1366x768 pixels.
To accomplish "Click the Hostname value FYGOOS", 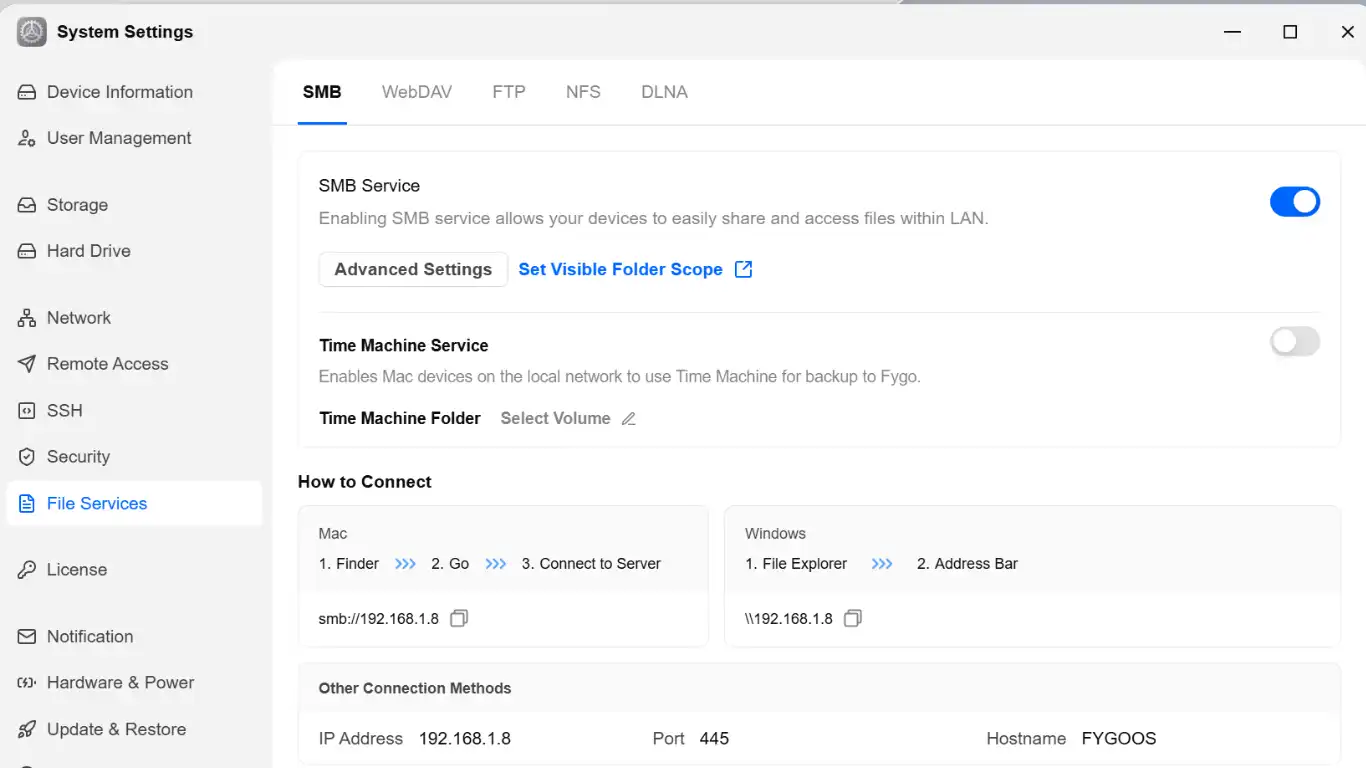I will (1119, 739).
